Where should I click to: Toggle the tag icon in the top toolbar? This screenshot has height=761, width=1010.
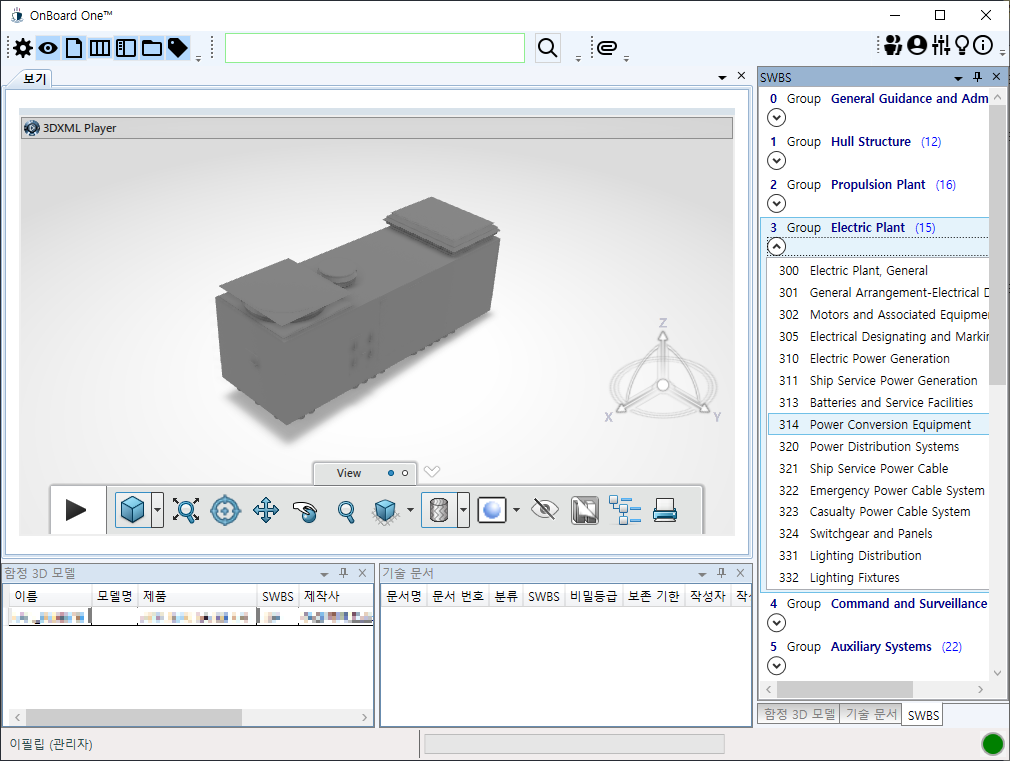pos(178,48)
